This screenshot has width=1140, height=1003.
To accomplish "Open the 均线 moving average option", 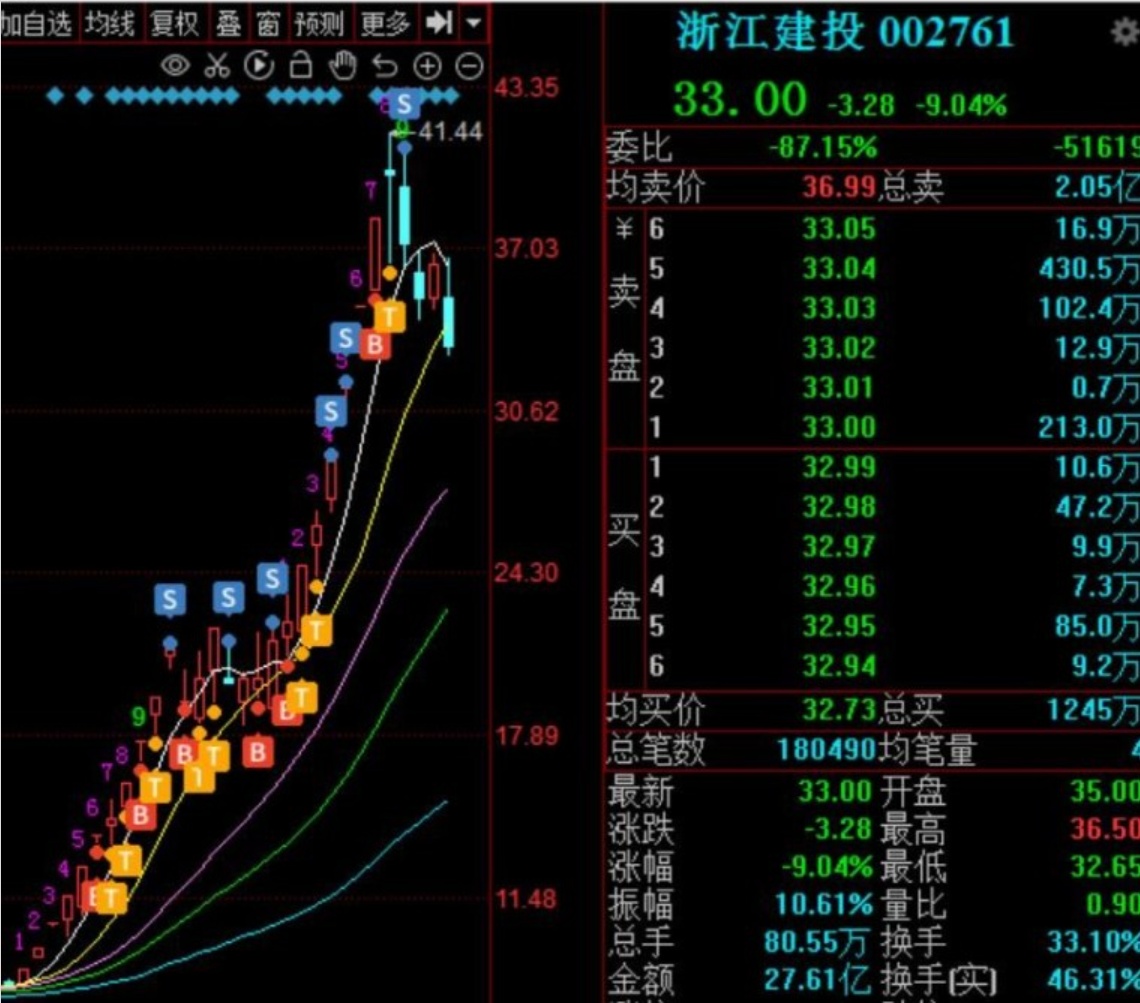I will 110,24.
